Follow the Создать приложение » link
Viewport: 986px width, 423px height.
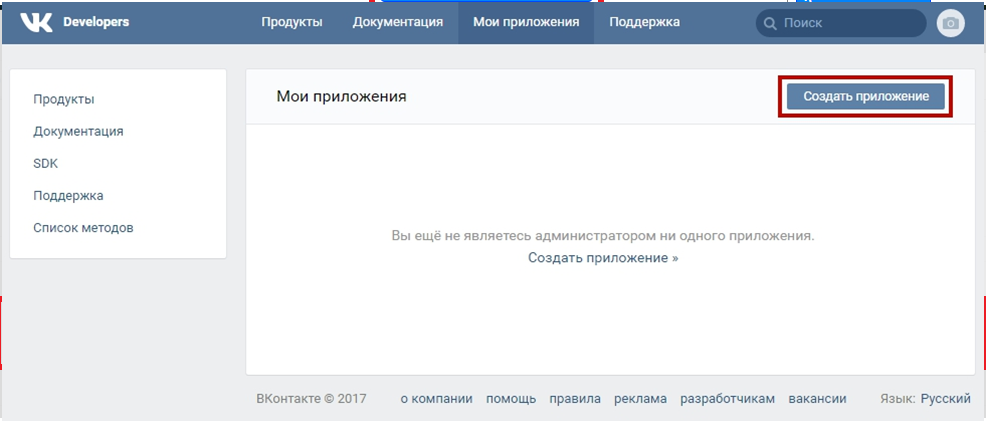[603, 258]
